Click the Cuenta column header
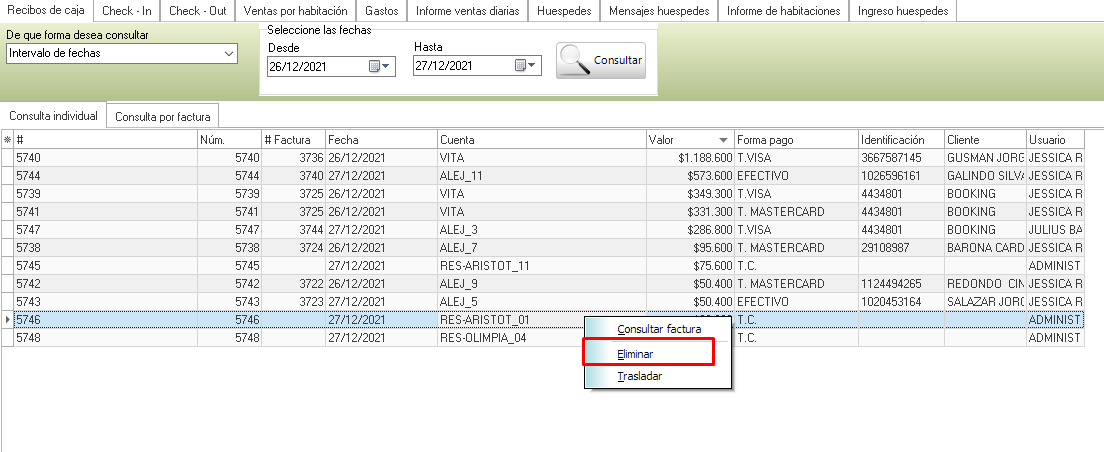The image size is (1104, 452). (540, 140)
